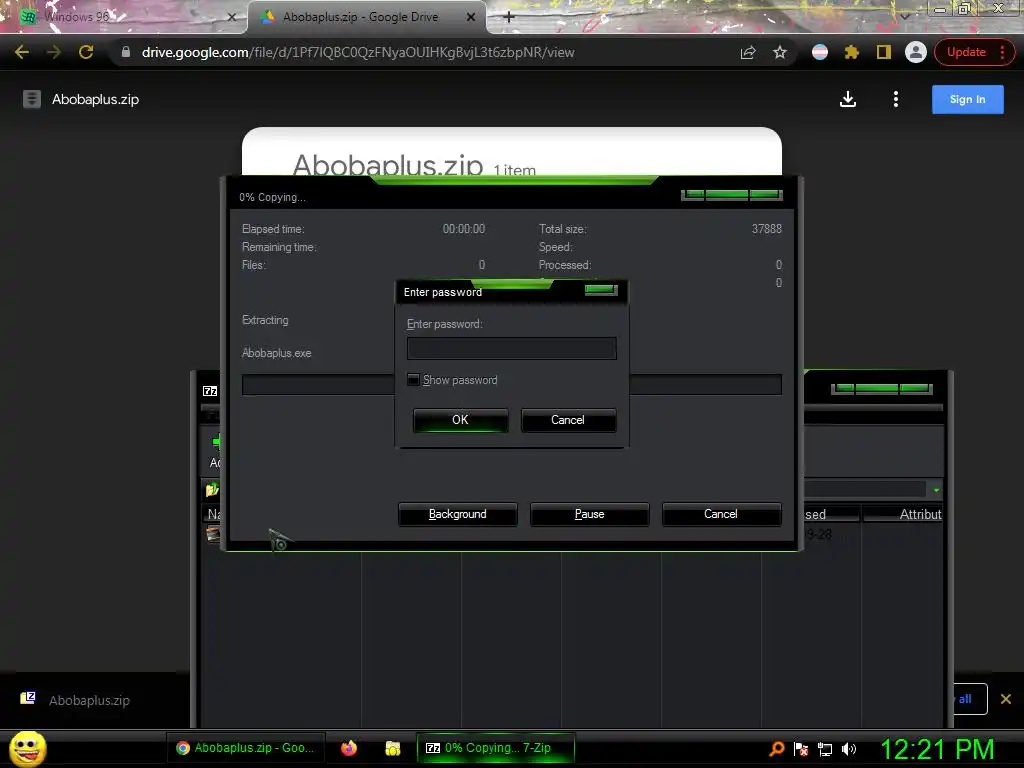The image size is (1024, 768).
Task: Click the Drive file type icon beside Abobaplus.zip
Action: [x=31, y=99]
